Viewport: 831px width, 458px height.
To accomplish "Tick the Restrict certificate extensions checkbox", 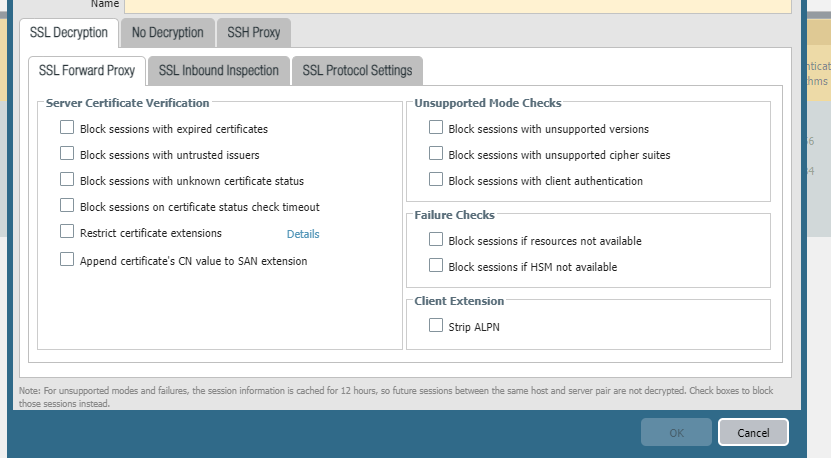I will click(x=67, y=232).
